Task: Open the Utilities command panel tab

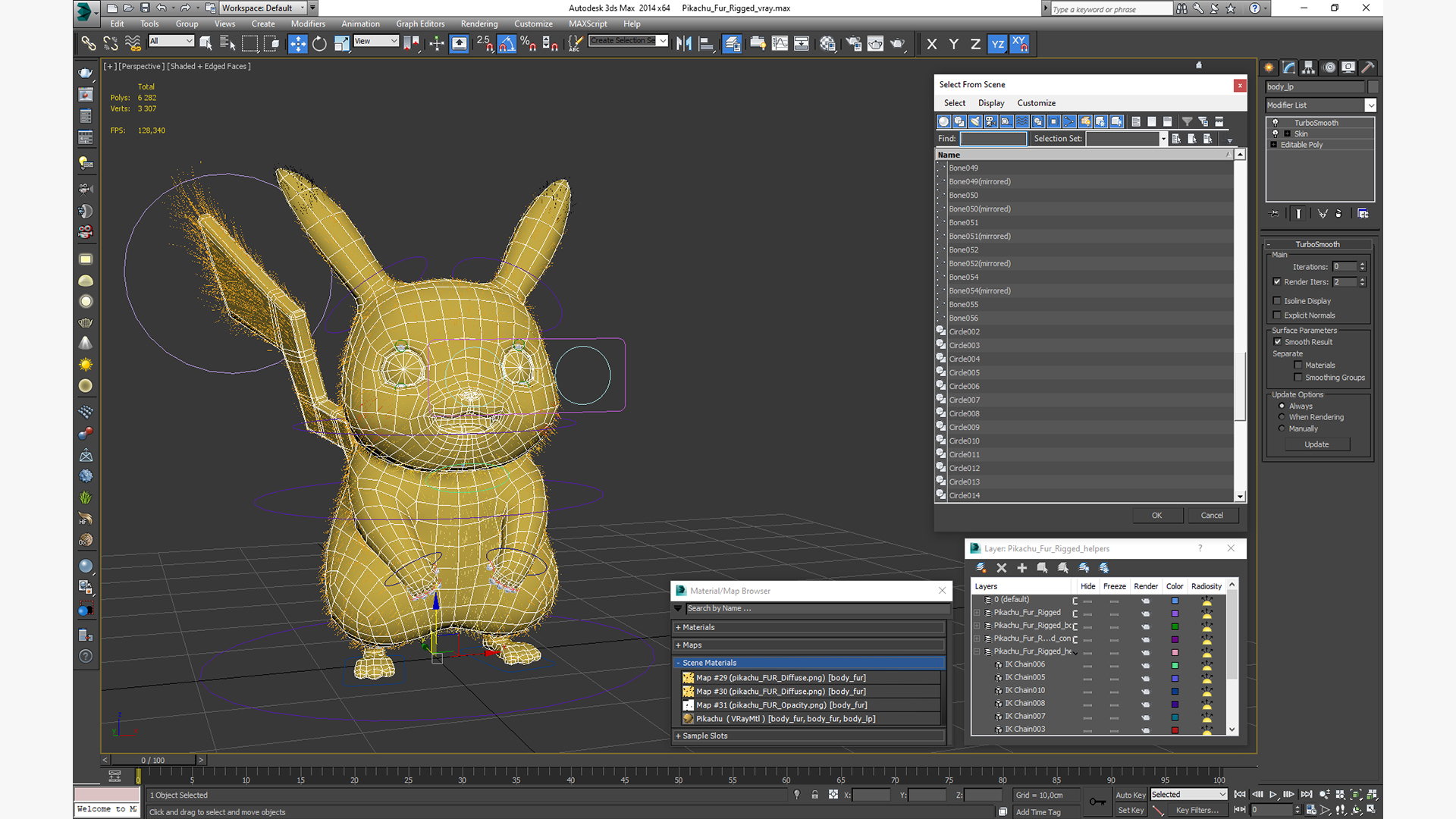Action: [x=1368, y=67]
